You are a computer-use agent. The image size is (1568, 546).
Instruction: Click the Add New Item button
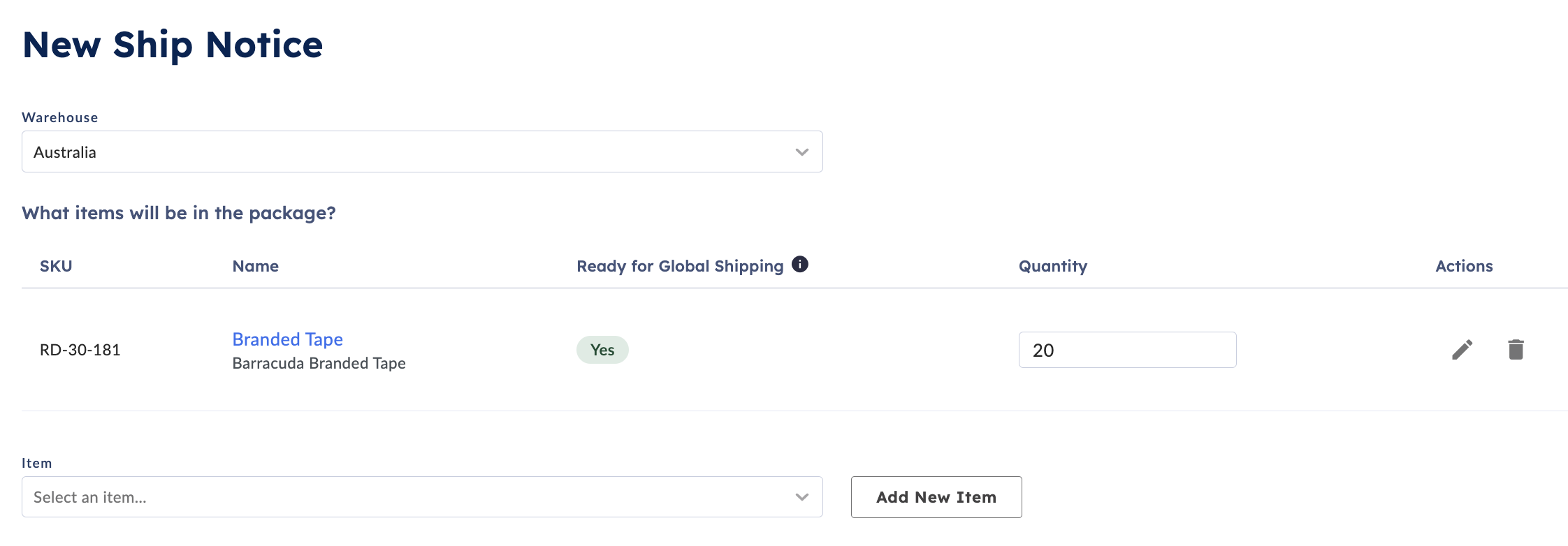(x=936, y=497)
